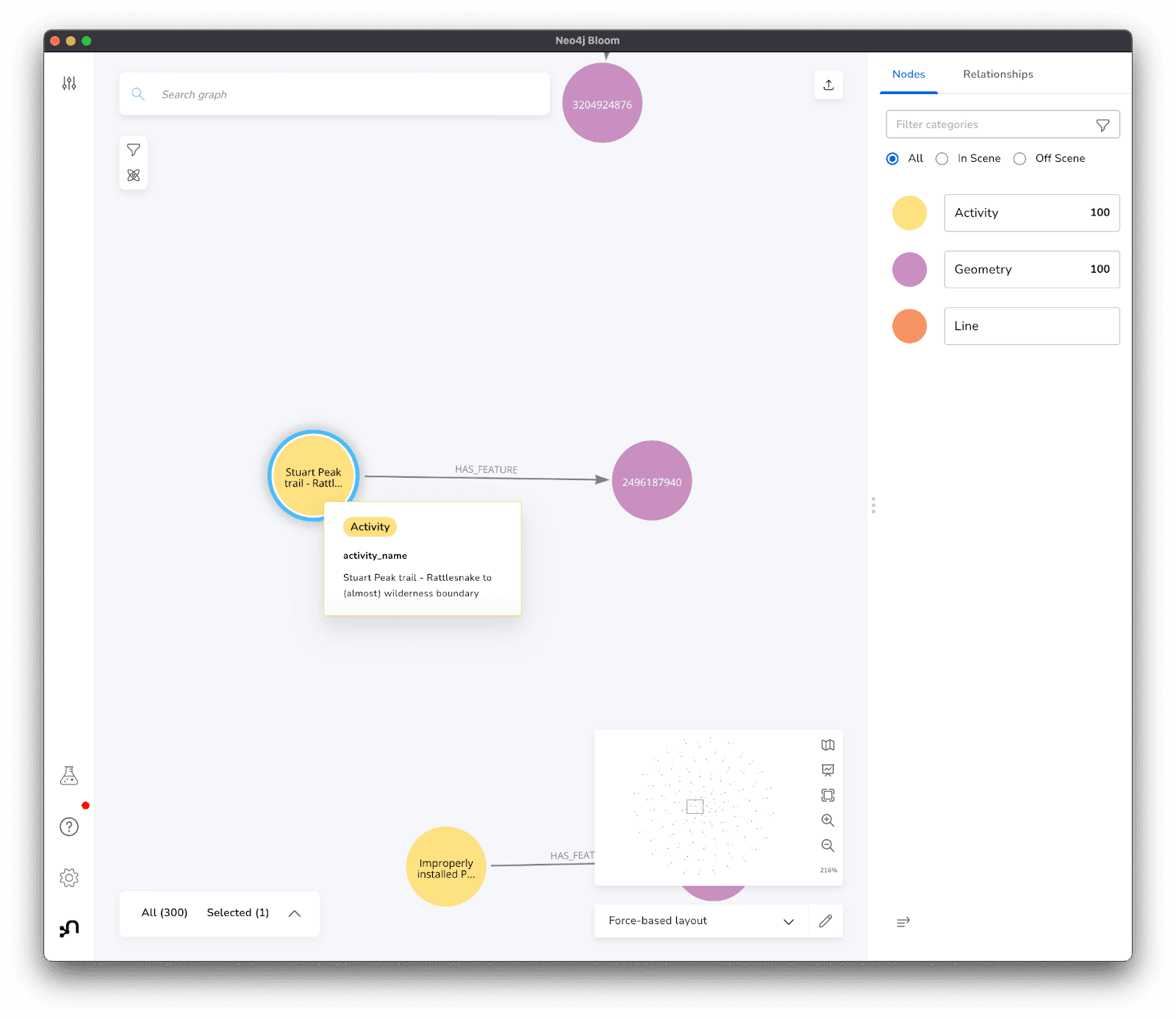Open the Nodes tab

click(x=908, y=74)
